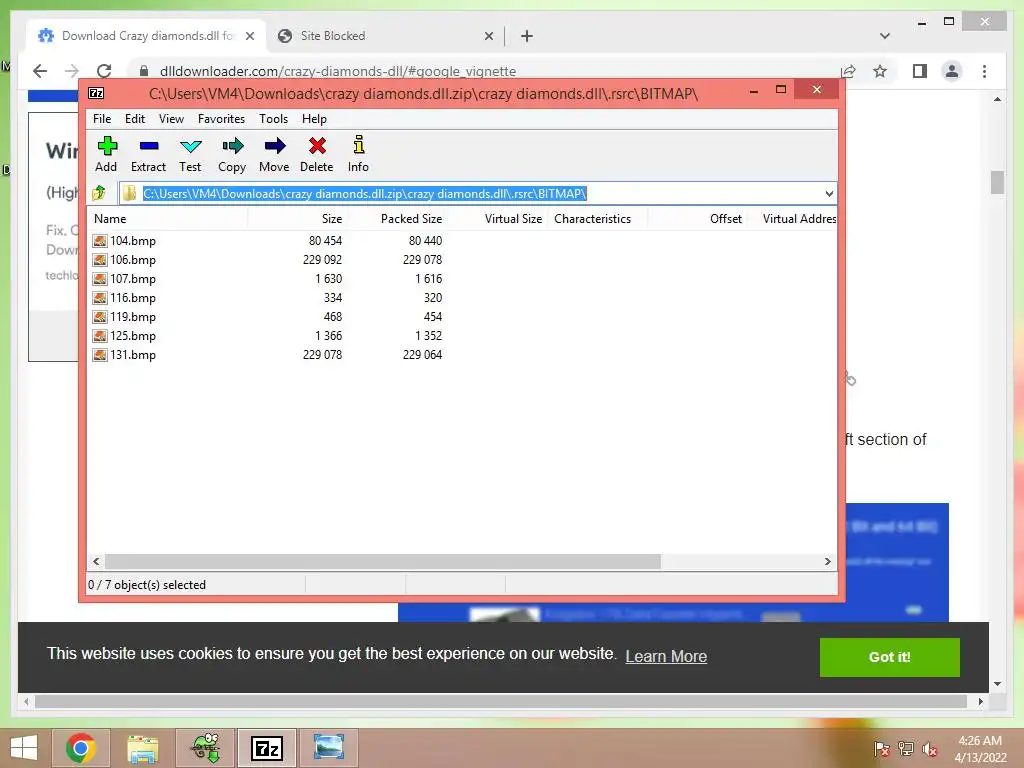This screenshot has height=768, width=1024.
Task: Open the Tools menu
Action: tap(274, 119)
